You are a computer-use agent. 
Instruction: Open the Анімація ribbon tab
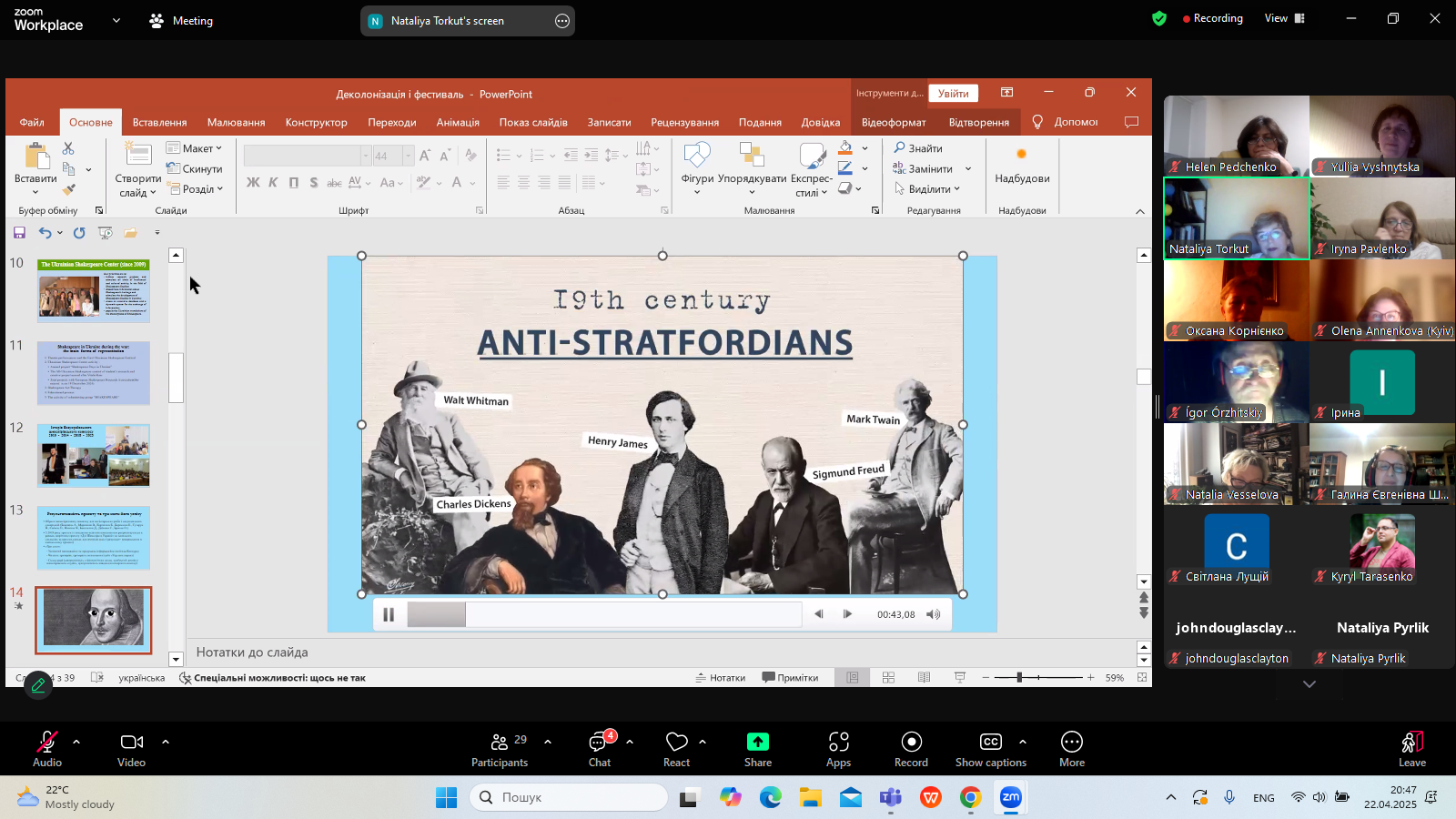click(458, 122)
